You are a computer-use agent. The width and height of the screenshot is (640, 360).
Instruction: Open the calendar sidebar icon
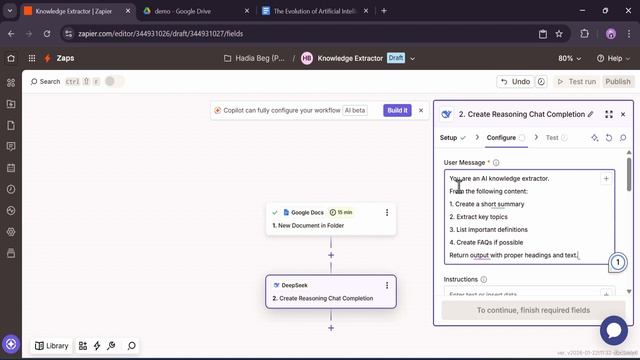11,168
